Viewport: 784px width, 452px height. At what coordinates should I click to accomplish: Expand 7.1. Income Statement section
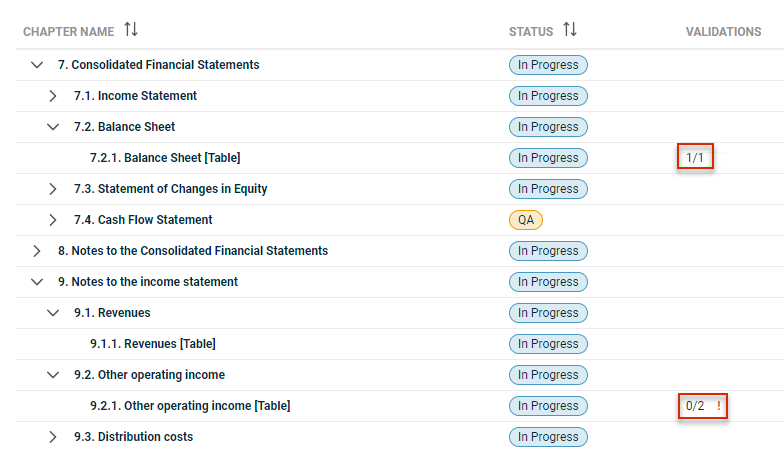point(52,96)
